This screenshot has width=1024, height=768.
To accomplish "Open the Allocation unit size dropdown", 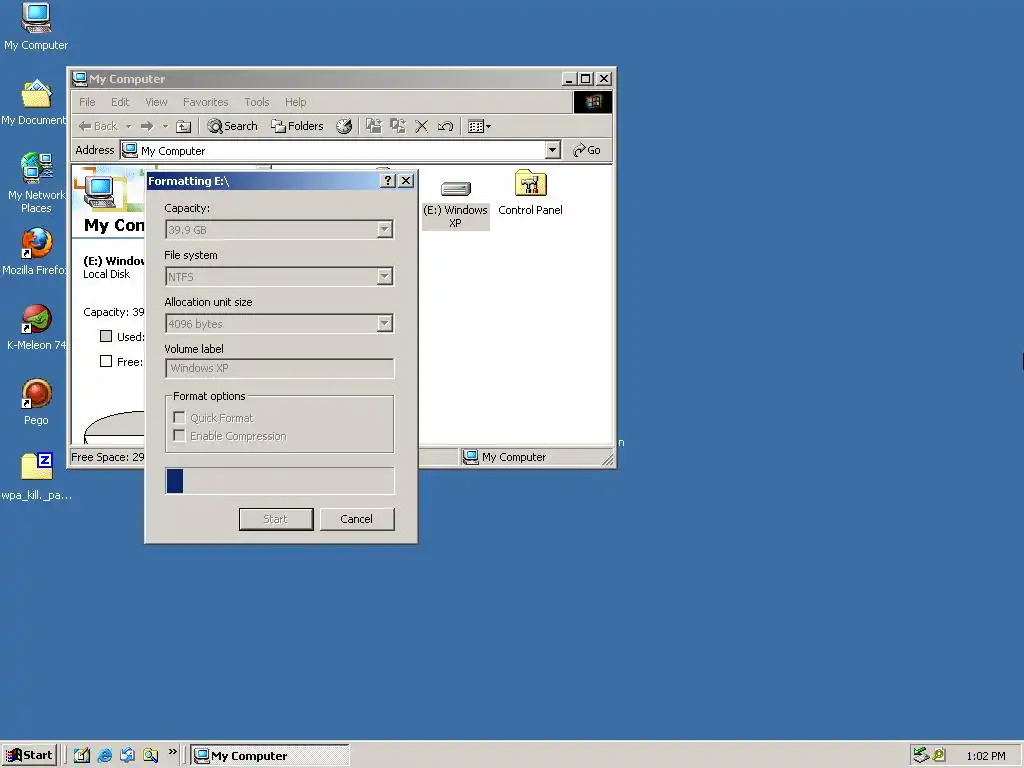I will [384, 323].
